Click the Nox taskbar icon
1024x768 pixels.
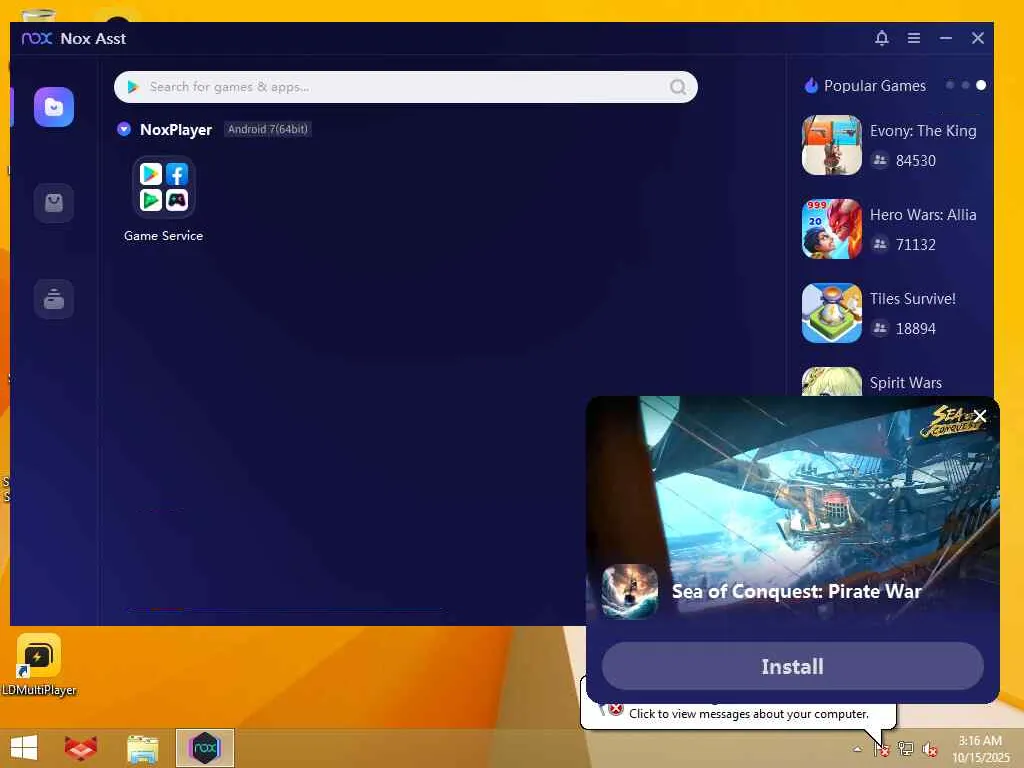204,748
